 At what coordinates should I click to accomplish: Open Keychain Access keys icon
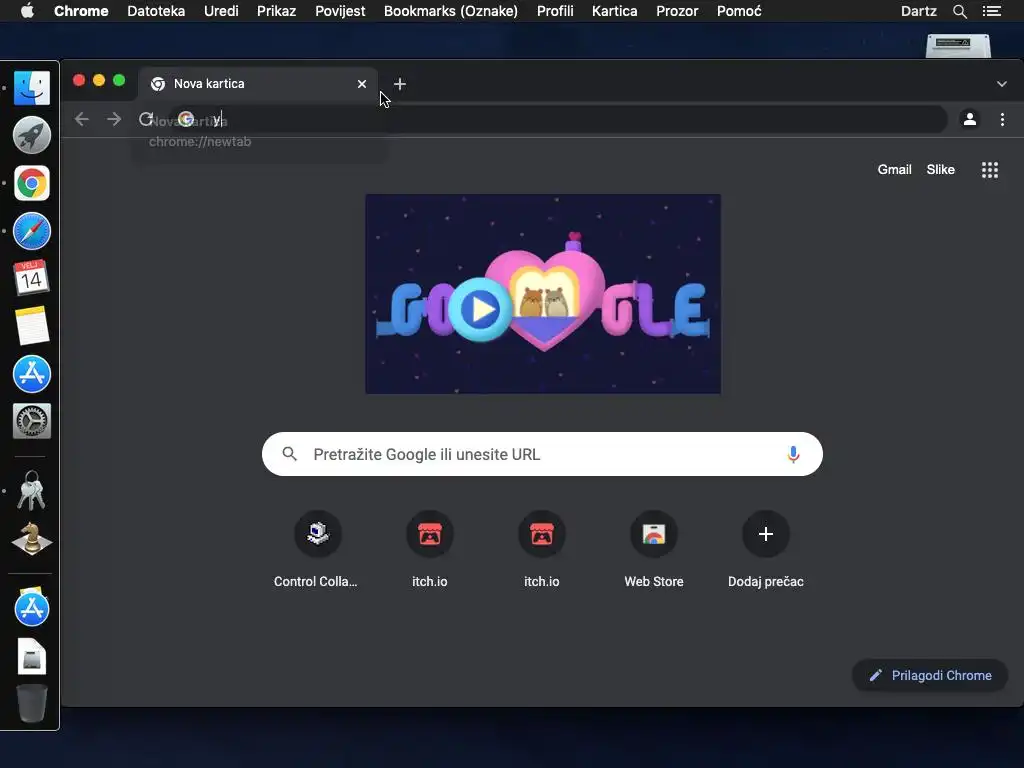coord(31,490)
